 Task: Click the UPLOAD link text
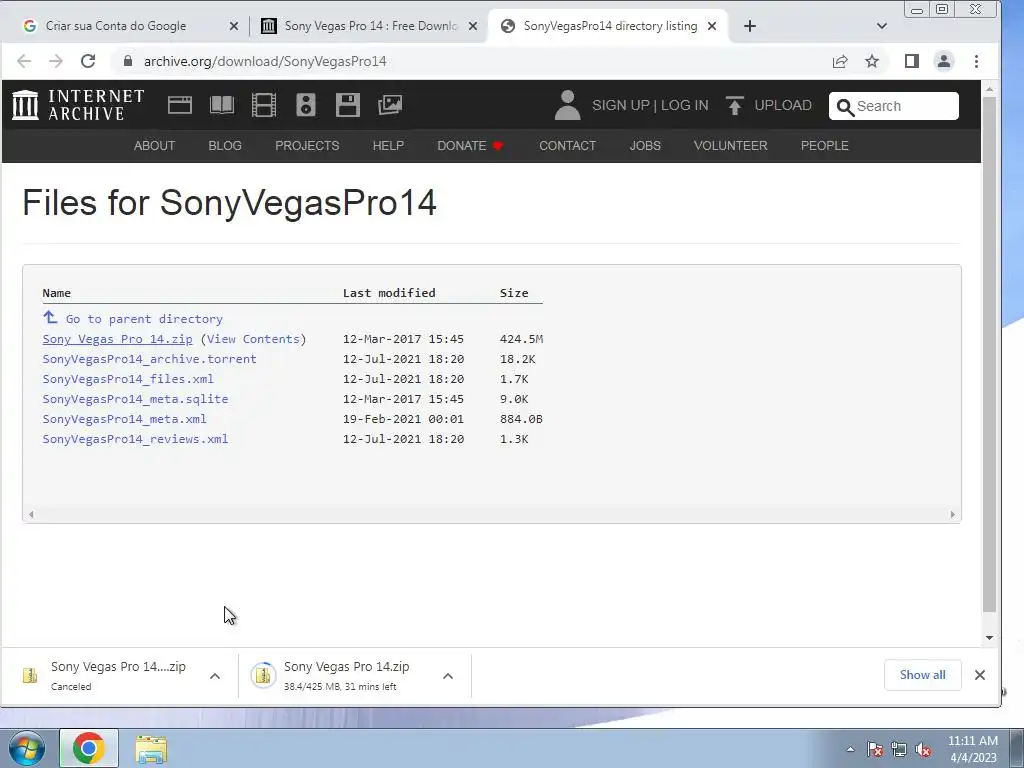coord(783,105)
